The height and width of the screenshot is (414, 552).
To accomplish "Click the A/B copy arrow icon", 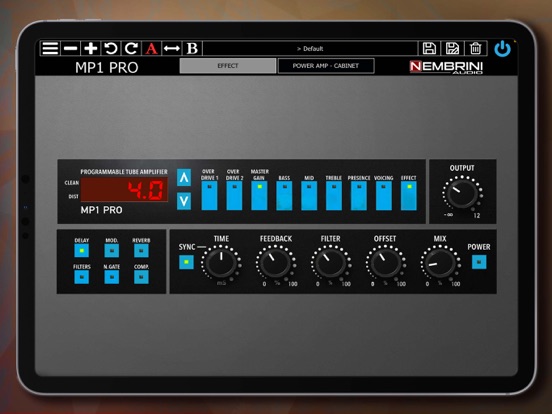I will 172,48.
